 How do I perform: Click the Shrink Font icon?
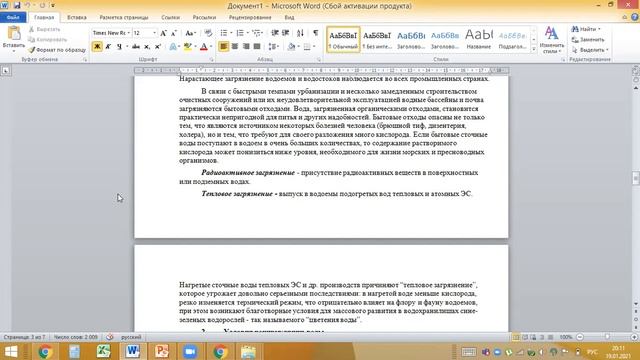[173, 33]
